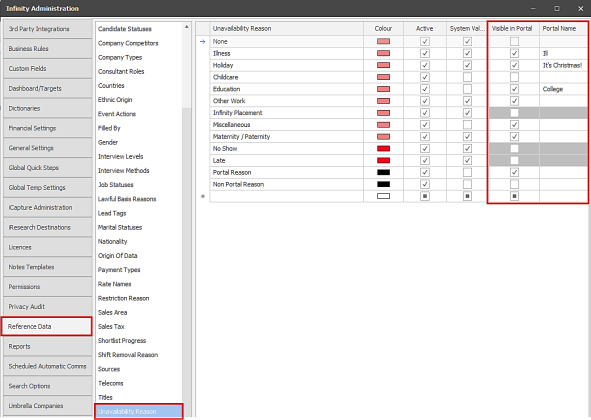
Task: Select the Other Work row name
Action: pos(229,101)
